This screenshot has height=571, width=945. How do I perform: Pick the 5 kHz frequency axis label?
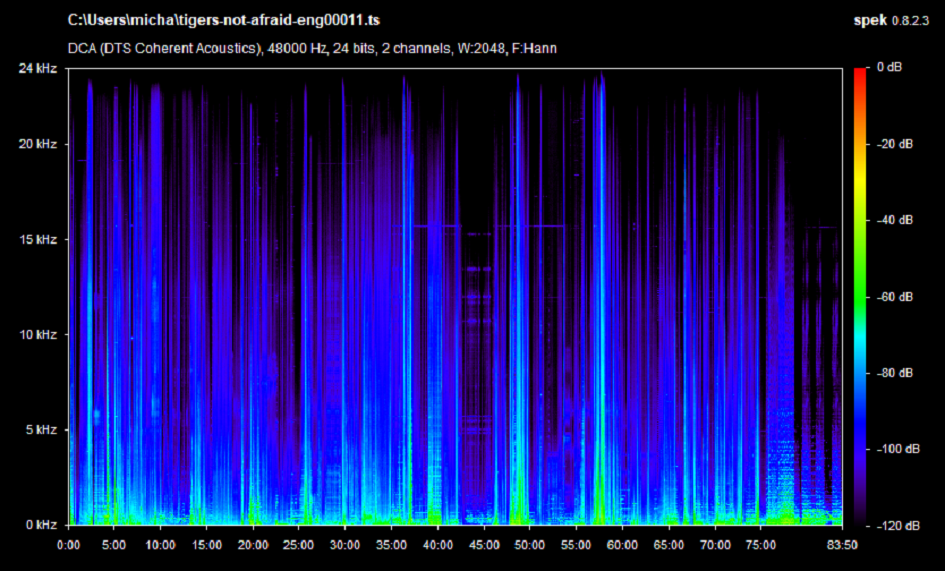point(41,430)
